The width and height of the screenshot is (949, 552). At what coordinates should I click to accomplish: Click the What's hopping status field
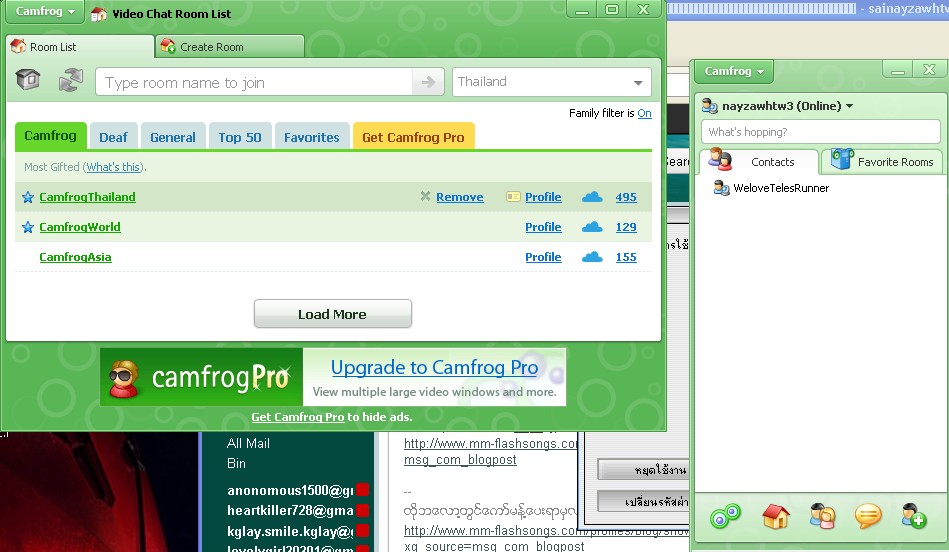[x=820, y=132]
